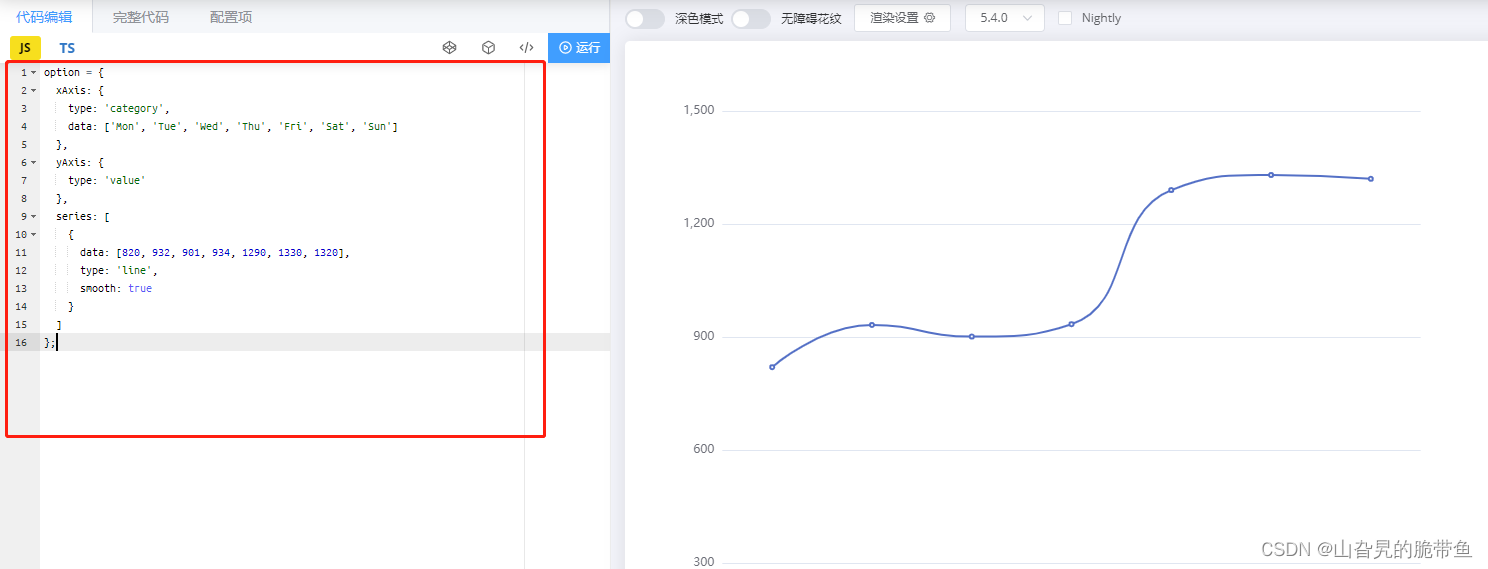Click y-axis label 1,200
Screen dimensions: 1488x569
point(699,223)
